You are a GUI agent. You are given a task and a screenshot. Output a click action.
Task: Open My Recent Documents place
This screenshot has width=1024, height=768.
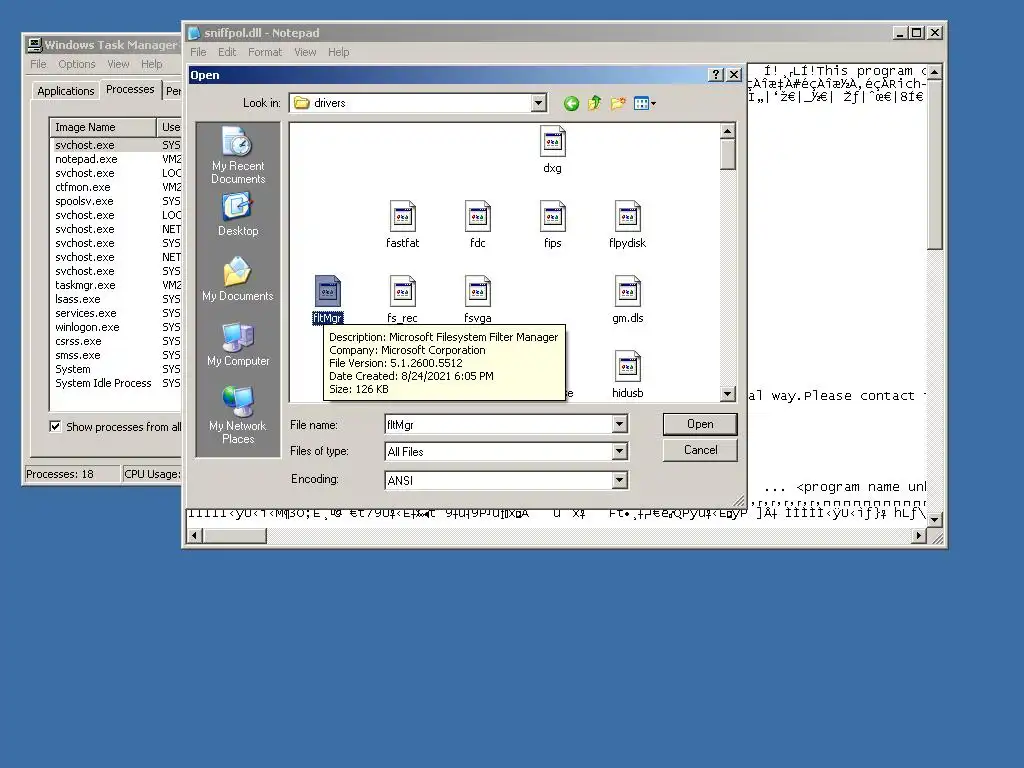click(238, 155)
